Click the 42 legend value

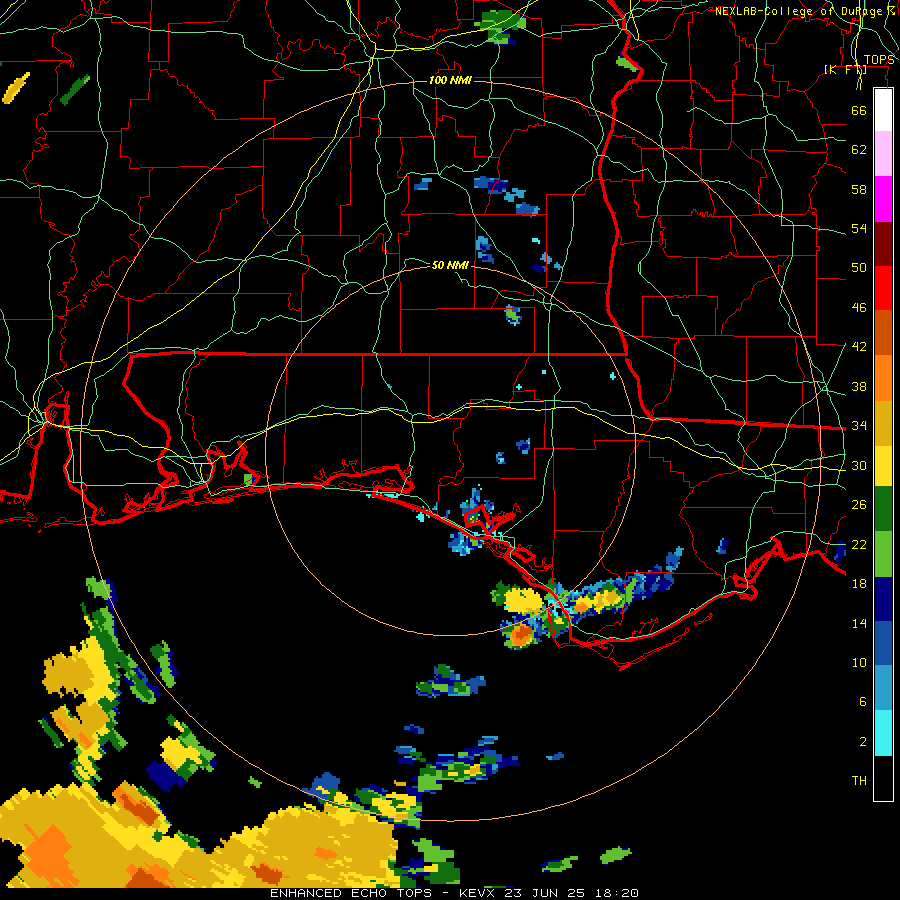[x=859, y=346]
